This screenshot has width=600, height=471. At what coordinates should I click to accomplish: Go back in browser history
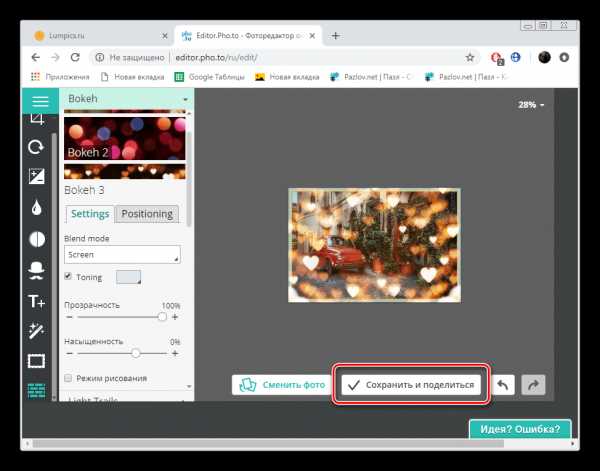tap(36, 57)
